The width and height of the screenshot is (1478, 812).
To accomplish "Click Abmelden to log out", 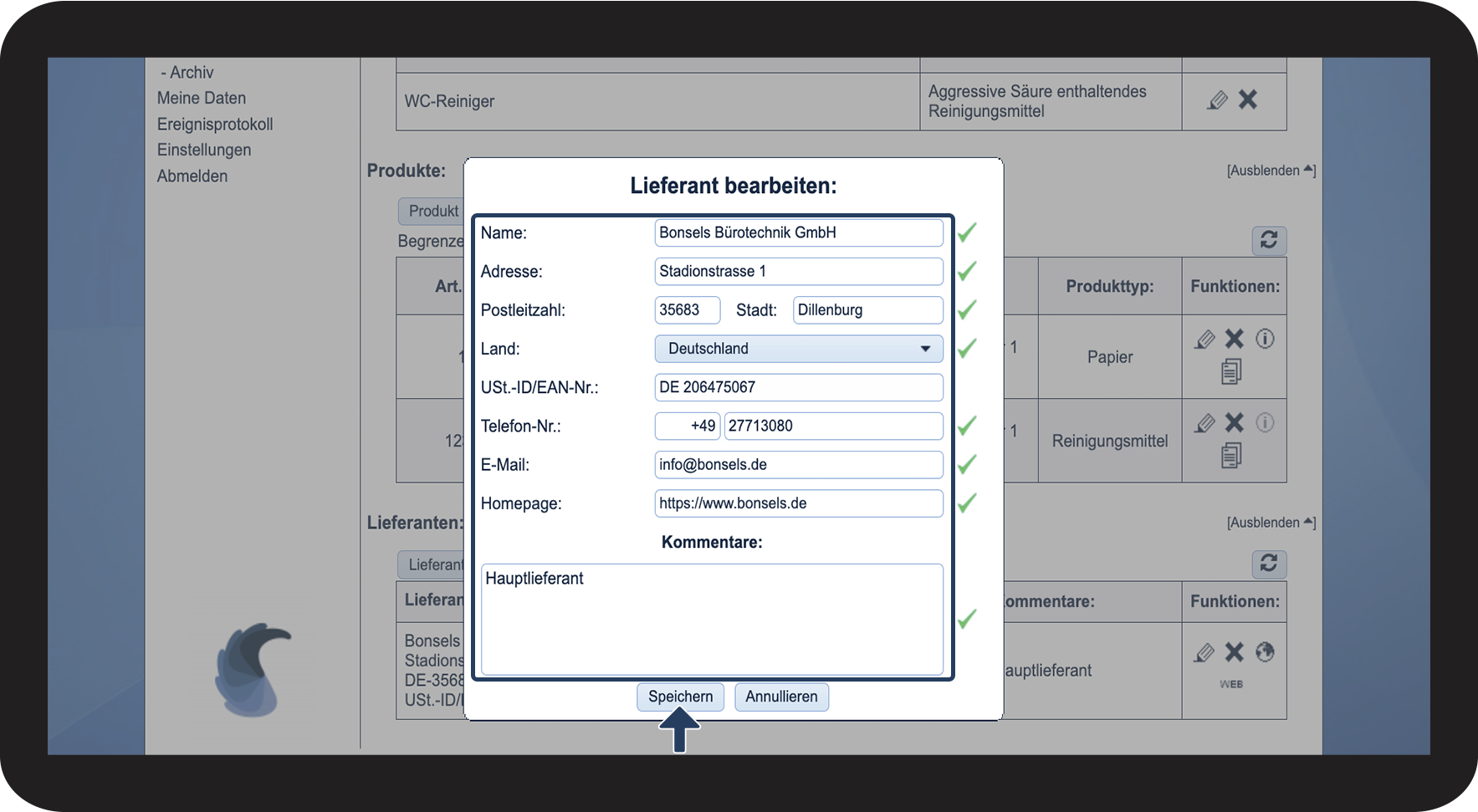I will click(x=192, y=176).
